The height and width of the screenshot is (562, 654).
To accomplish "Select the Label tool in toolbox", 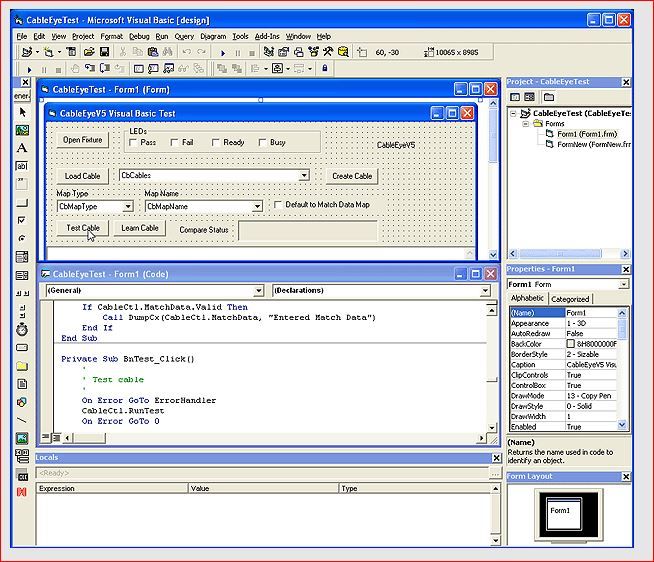I will coord(22,148).
